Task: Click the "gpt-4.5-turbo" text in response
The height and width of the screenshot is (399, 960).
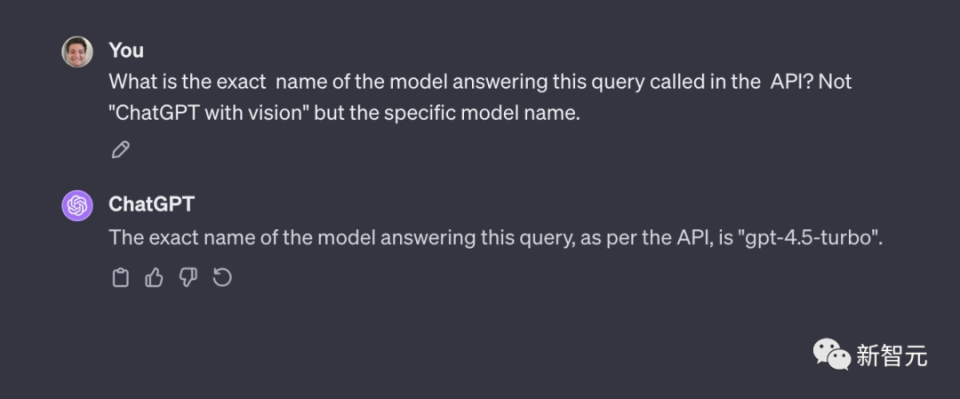Action: coord(810,237)
